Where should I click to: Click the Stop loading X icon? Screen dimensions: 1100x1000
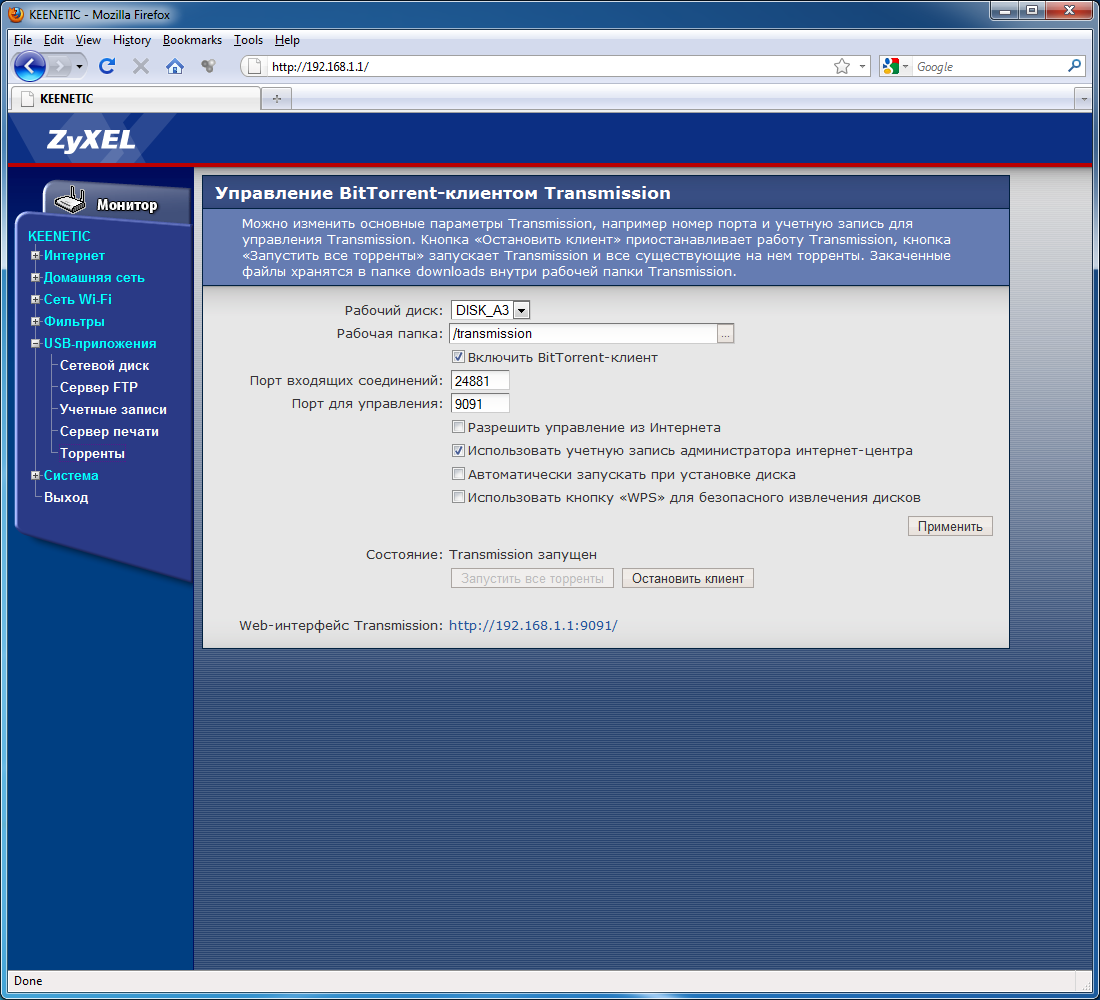tap(141, 66)
